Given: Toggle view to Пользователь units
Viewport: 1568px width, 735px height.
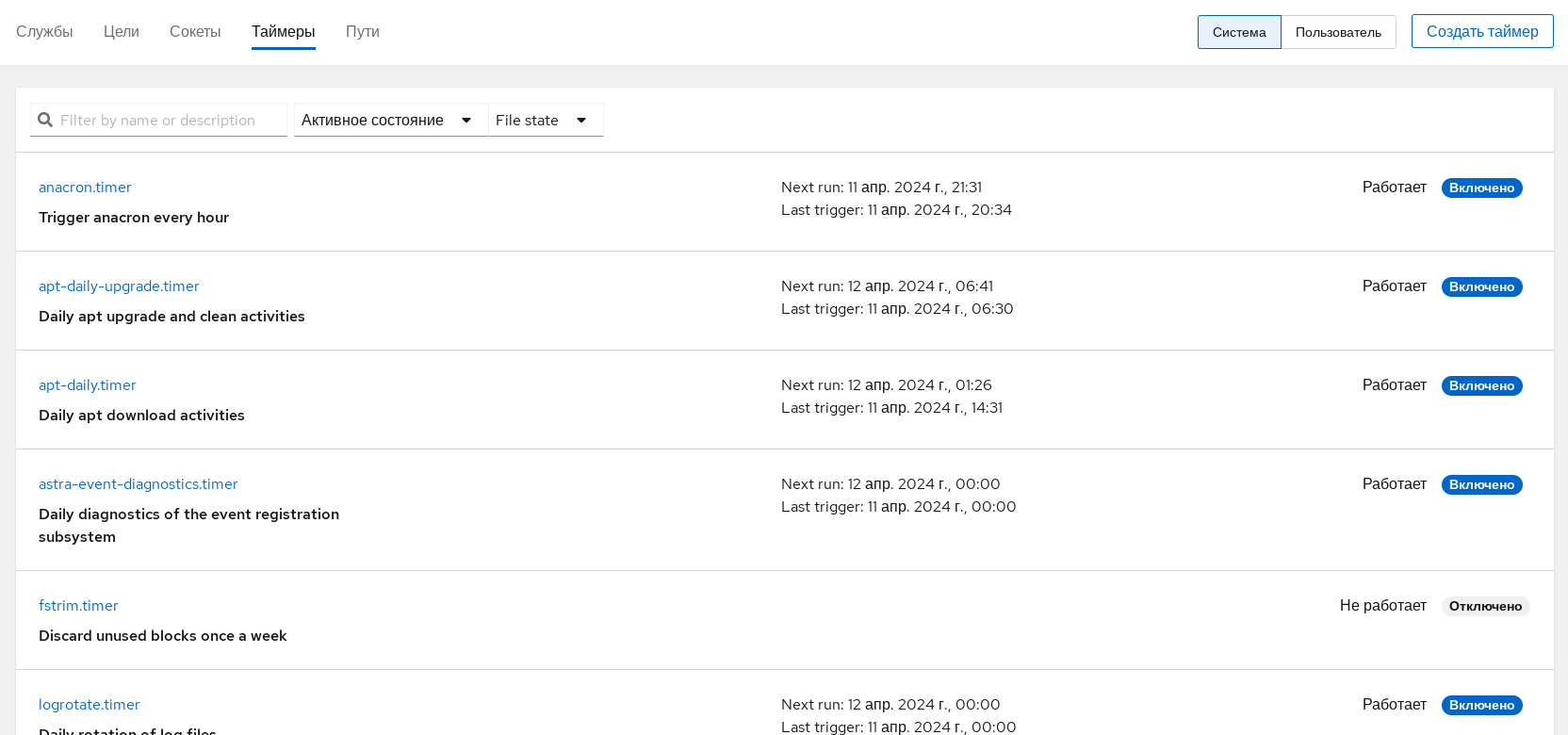Looking at the screenshot, I should (x=1338, y=32).
